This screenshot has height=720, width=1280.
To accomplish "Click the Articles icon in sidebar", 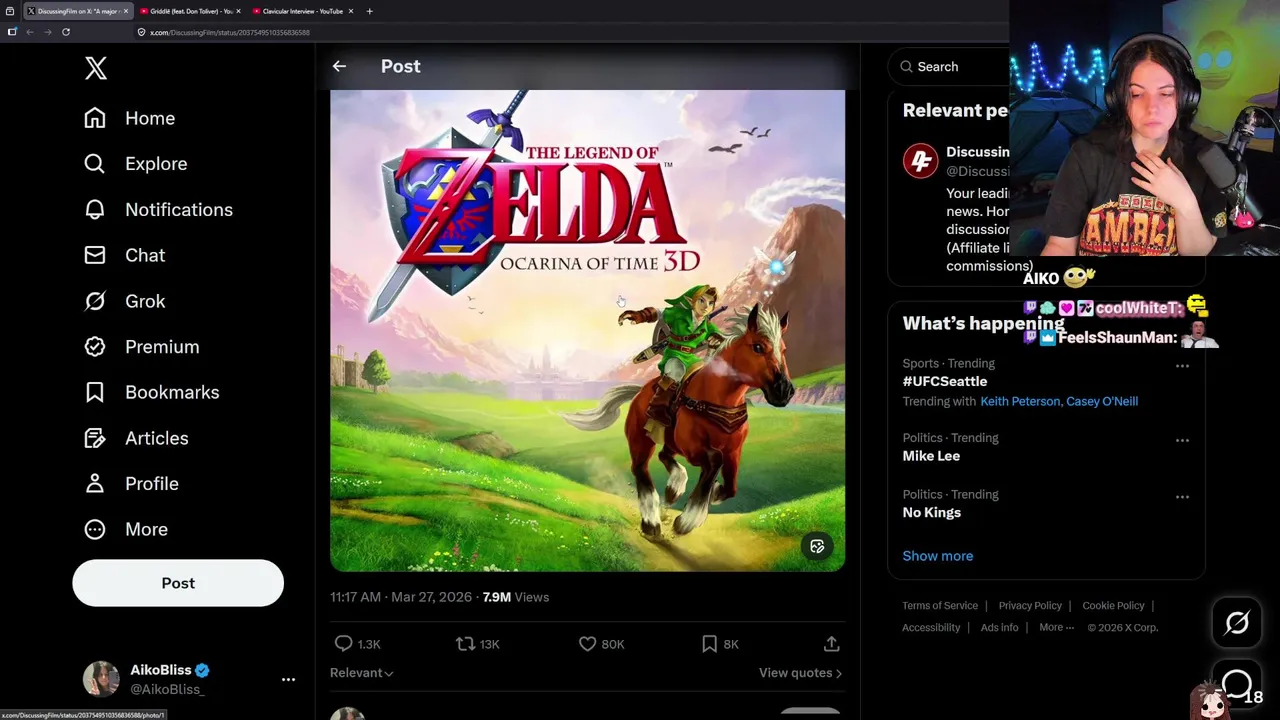I will pos(95,438).
